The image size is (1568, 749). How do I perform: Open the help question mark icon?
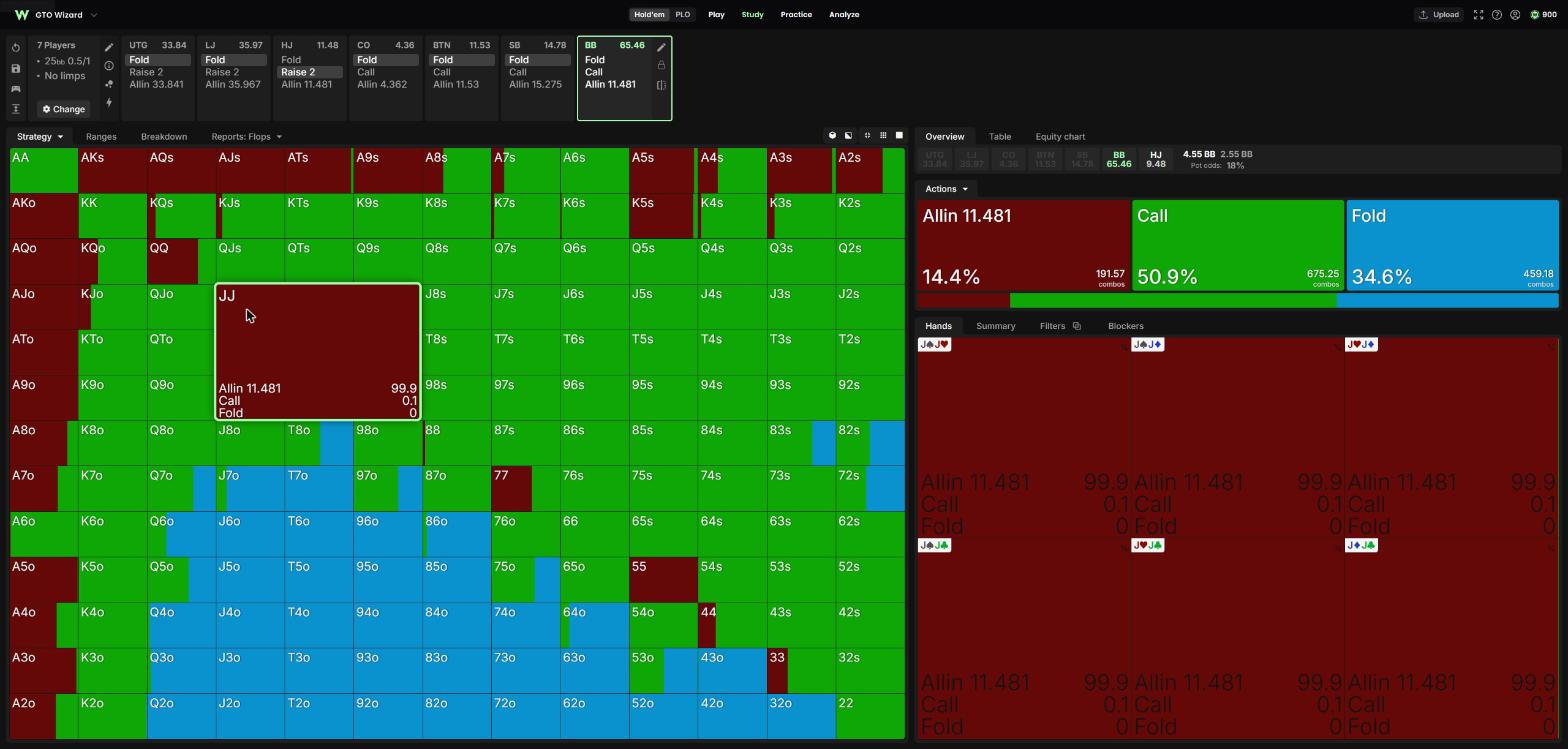click(x=1496, y=15)
